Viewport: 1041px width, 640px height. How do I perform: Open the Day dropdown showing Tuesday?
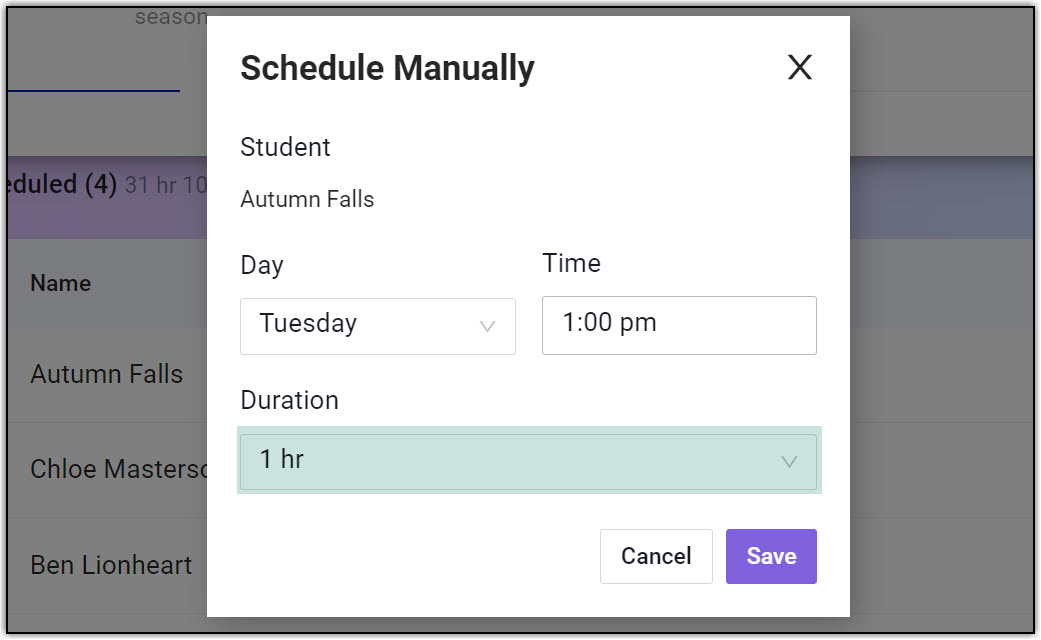[x=377, y=325]
